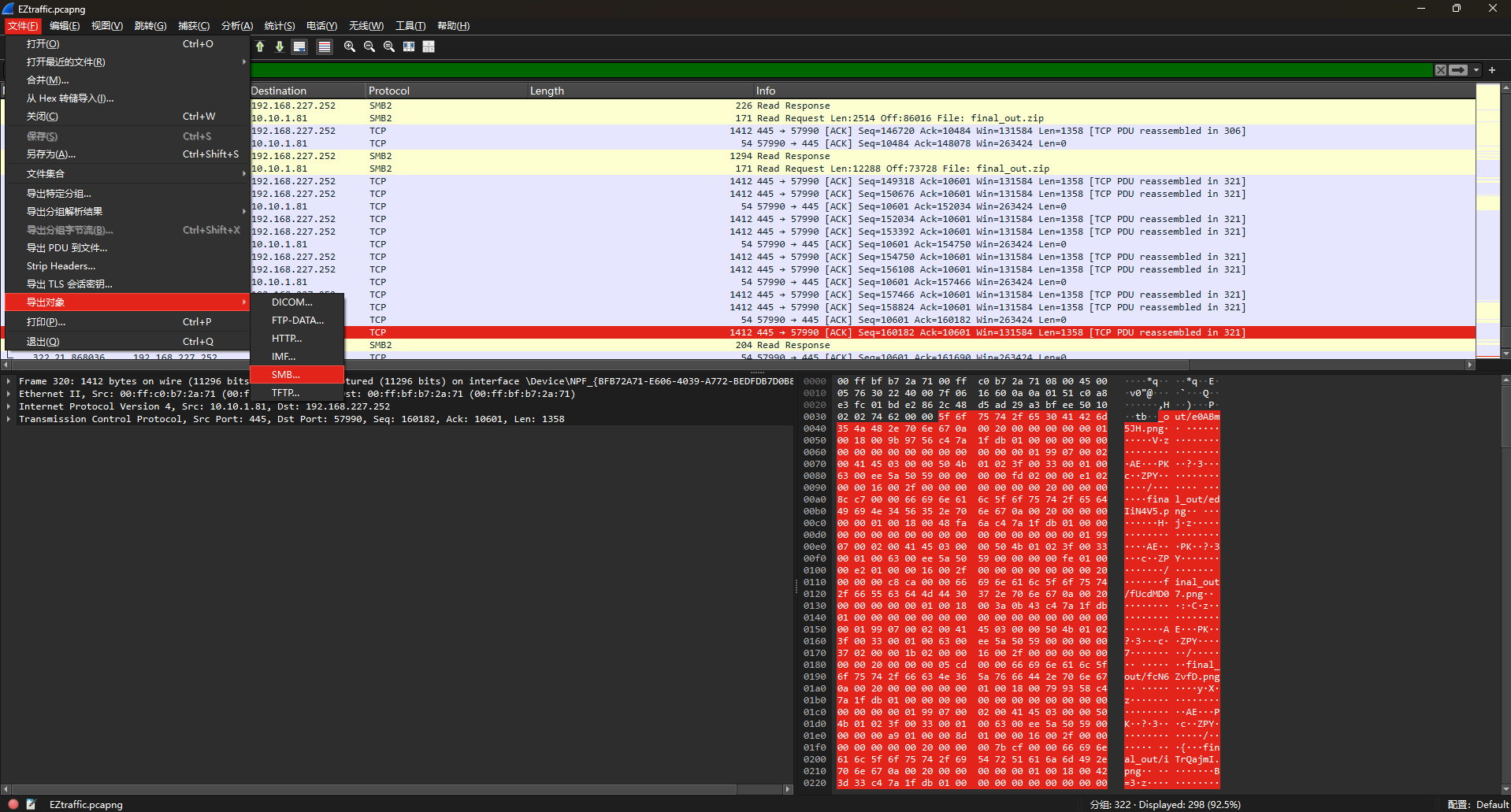Viewport: 1511px width, 812px height.
Task: Choose 导出 TLS 会话密钥... entry
Action: 127,284
